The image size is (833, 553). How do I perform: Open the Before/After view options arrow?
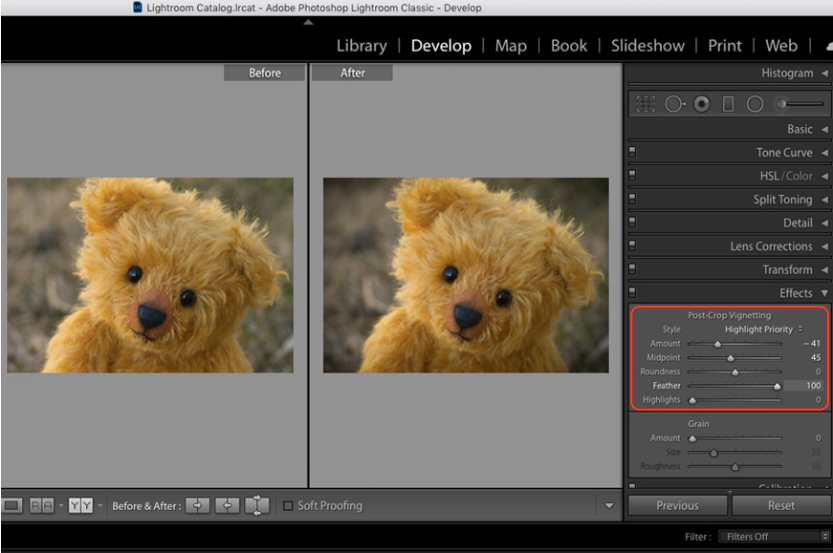pyautogui.click(x=100, y=505)
